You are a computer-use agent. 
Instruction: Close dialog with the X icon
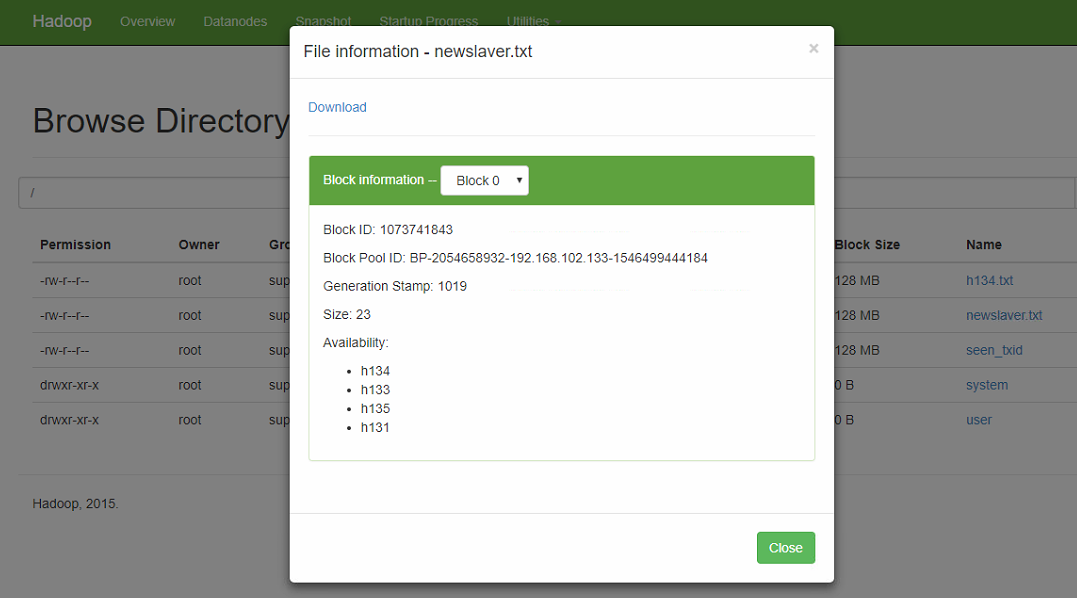[x=813, y=49]
